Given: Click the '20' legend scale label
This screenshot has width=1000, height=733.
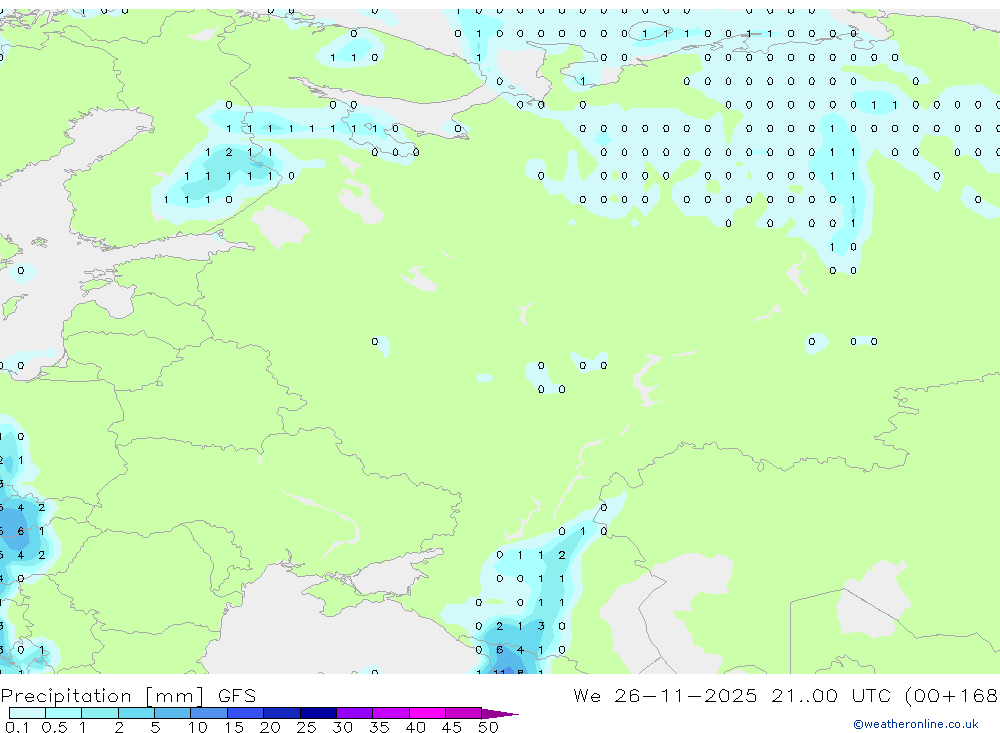Looking at the screenshot, I should point(270,727).
